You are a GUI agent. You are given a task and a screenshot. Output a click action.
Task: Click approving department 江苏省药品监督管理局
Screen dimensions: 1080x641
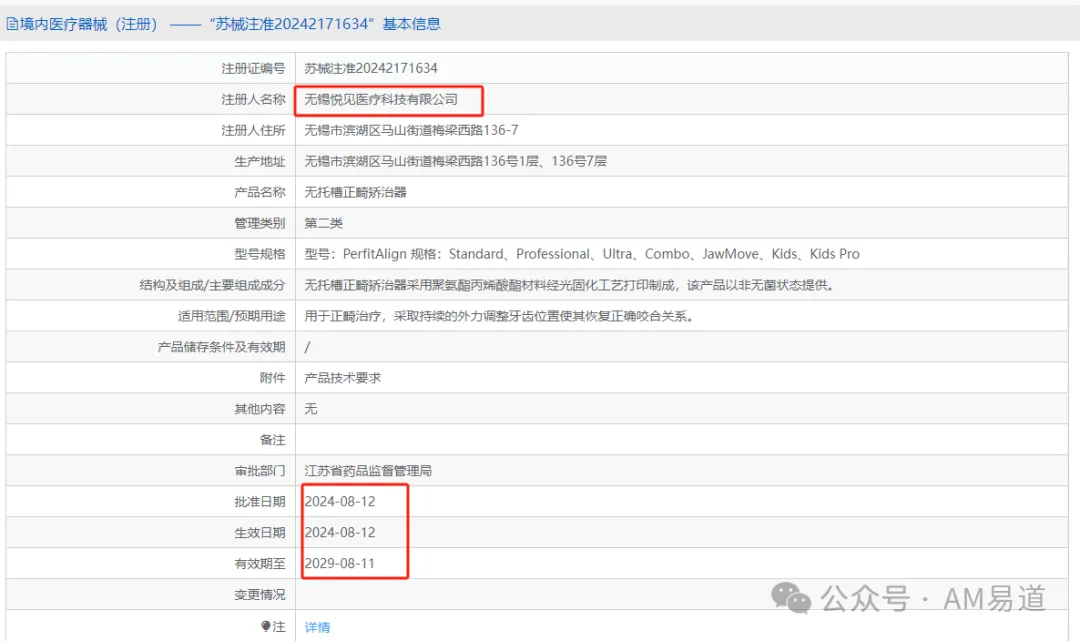tap(368, 471)
